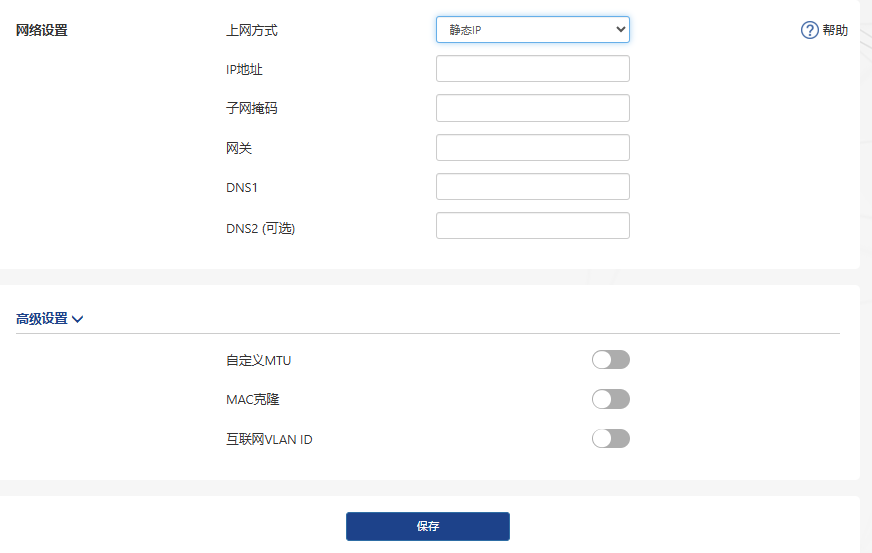872x553 pixels.
Task: Click the DNS1 text field
Action: (532, 187)
